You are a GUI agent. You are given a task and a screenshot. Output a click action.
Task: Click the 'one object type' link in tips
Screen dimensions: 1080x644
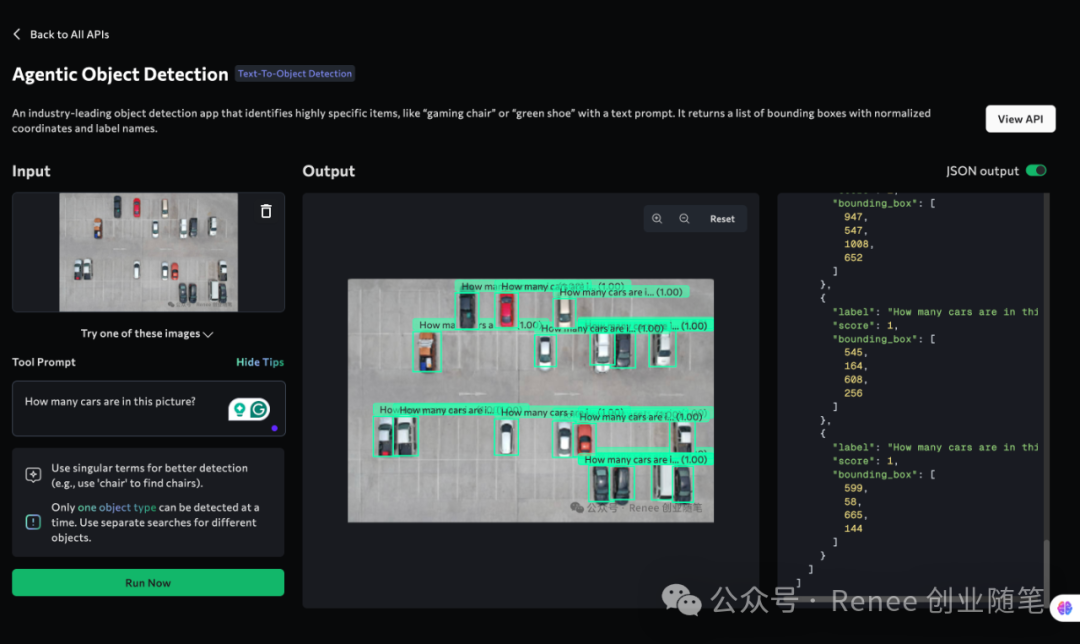(117, 508)
